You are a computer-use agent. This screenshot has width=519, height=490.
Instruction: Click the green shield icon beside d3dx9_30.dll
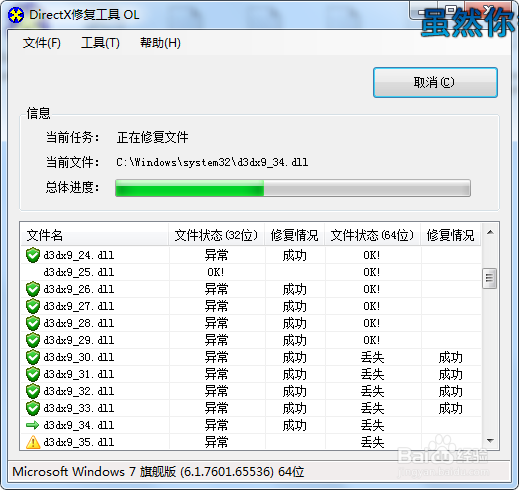click(x=33, y=357)
